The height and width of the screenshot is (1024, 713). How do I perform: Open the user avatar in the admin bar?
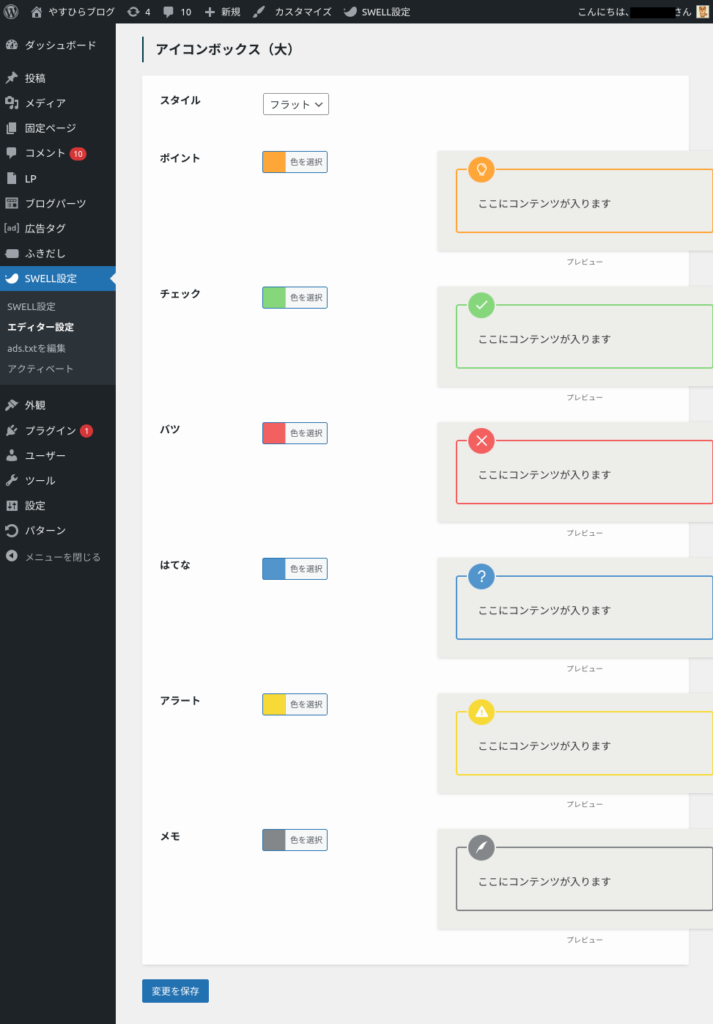[x=703, y=12]
